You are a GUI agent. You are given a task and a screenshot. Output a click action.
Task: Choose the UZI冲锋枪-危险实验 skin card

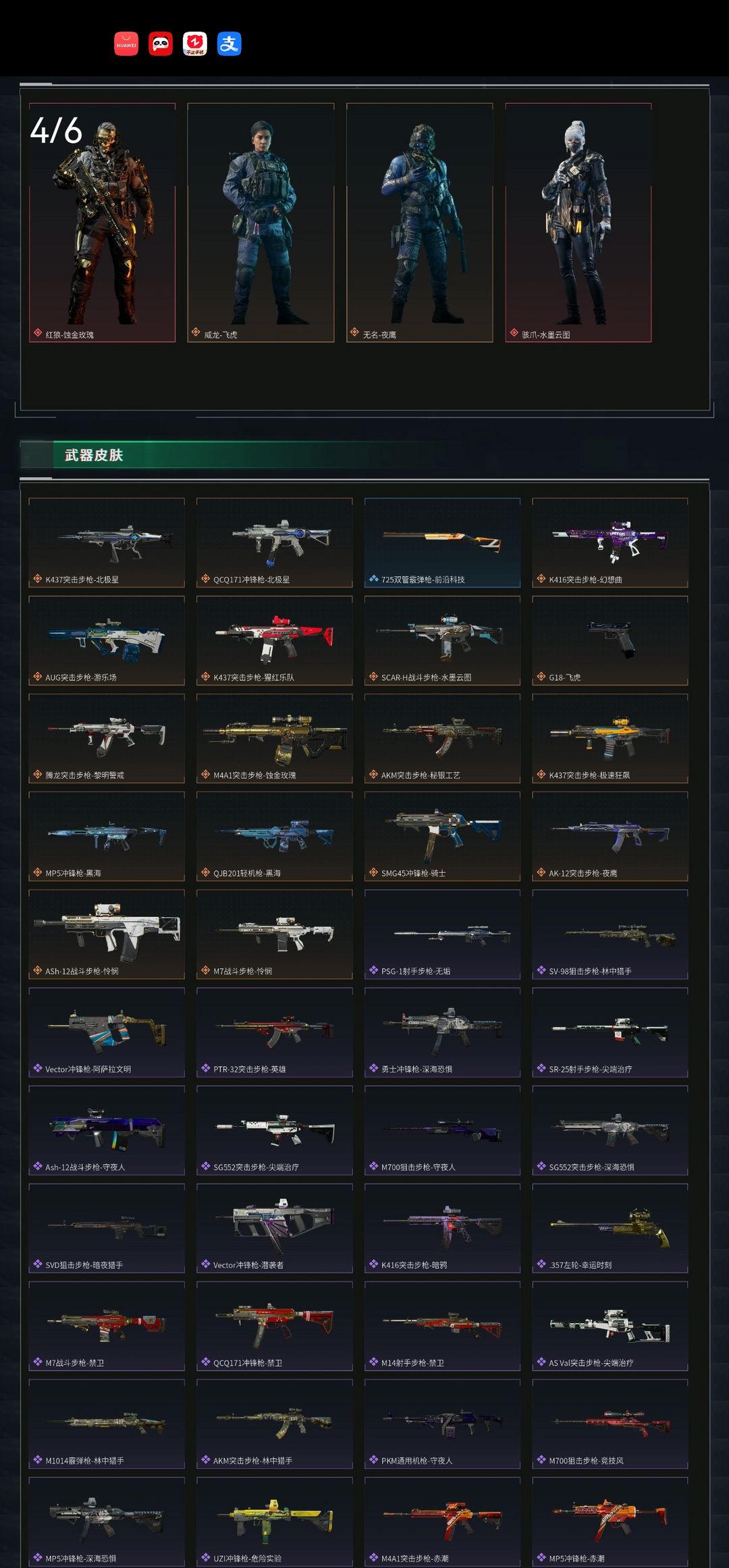coord(275,1521)
